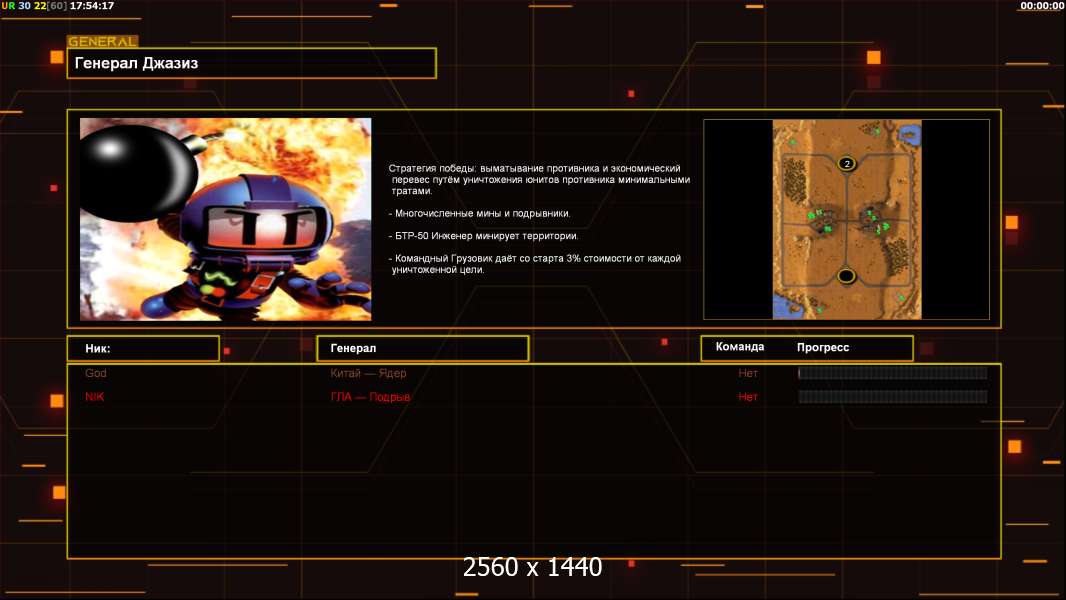The image size is (1066, 600).
Task: Click the 17:54:17 clock readout
Action: pos(92,5)
